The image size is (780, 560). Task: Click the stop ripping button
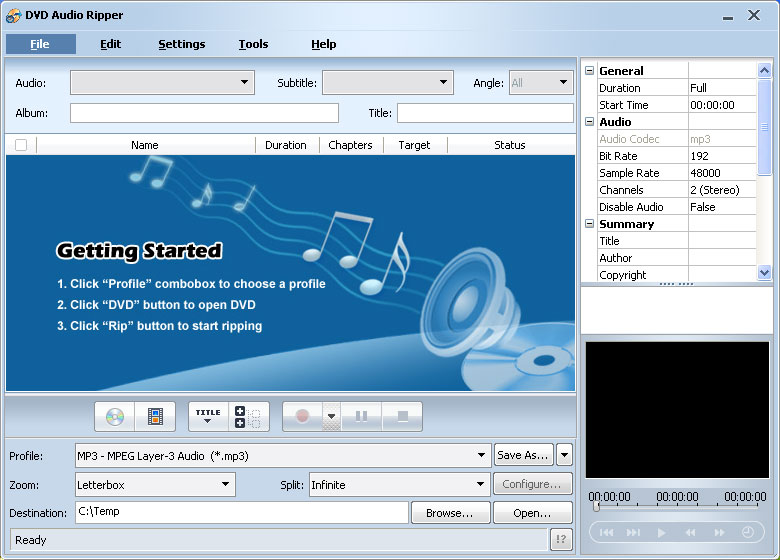402,416
